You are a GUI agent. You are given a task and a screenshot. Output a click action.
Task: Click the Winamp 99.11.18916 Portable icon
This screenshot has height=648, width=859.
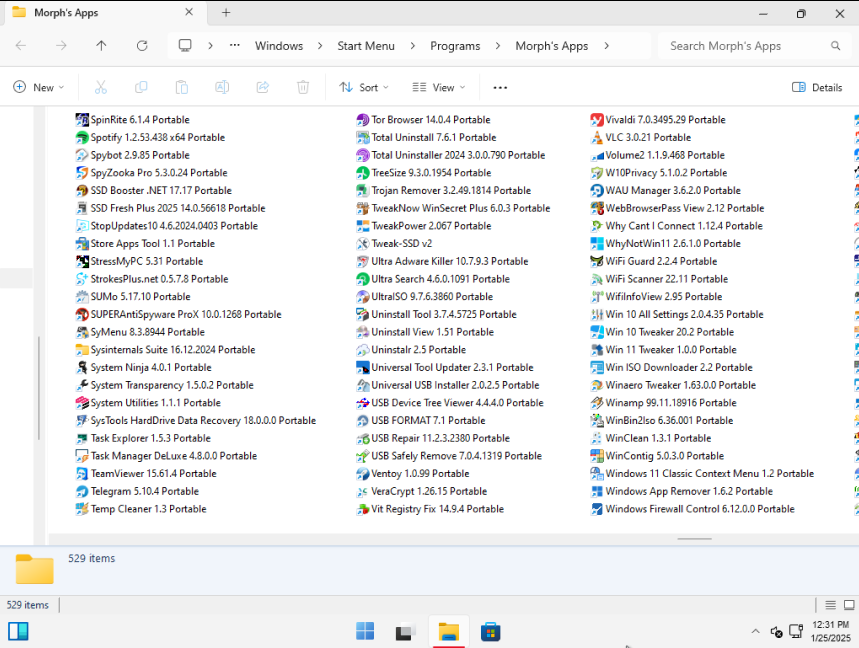click(597, 403)
